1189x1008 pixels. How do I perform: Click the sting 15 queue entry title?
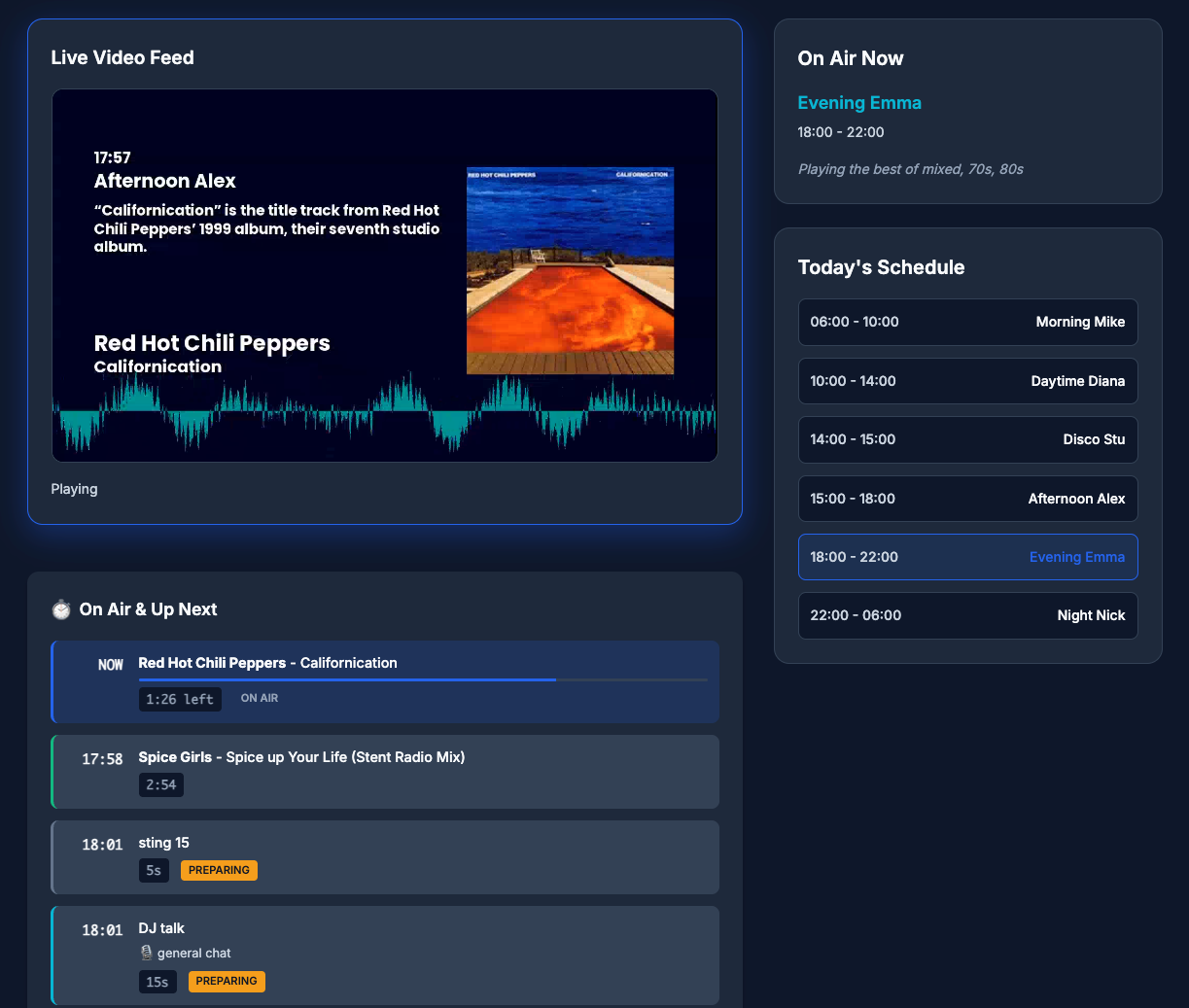click(x=163, y=843)
